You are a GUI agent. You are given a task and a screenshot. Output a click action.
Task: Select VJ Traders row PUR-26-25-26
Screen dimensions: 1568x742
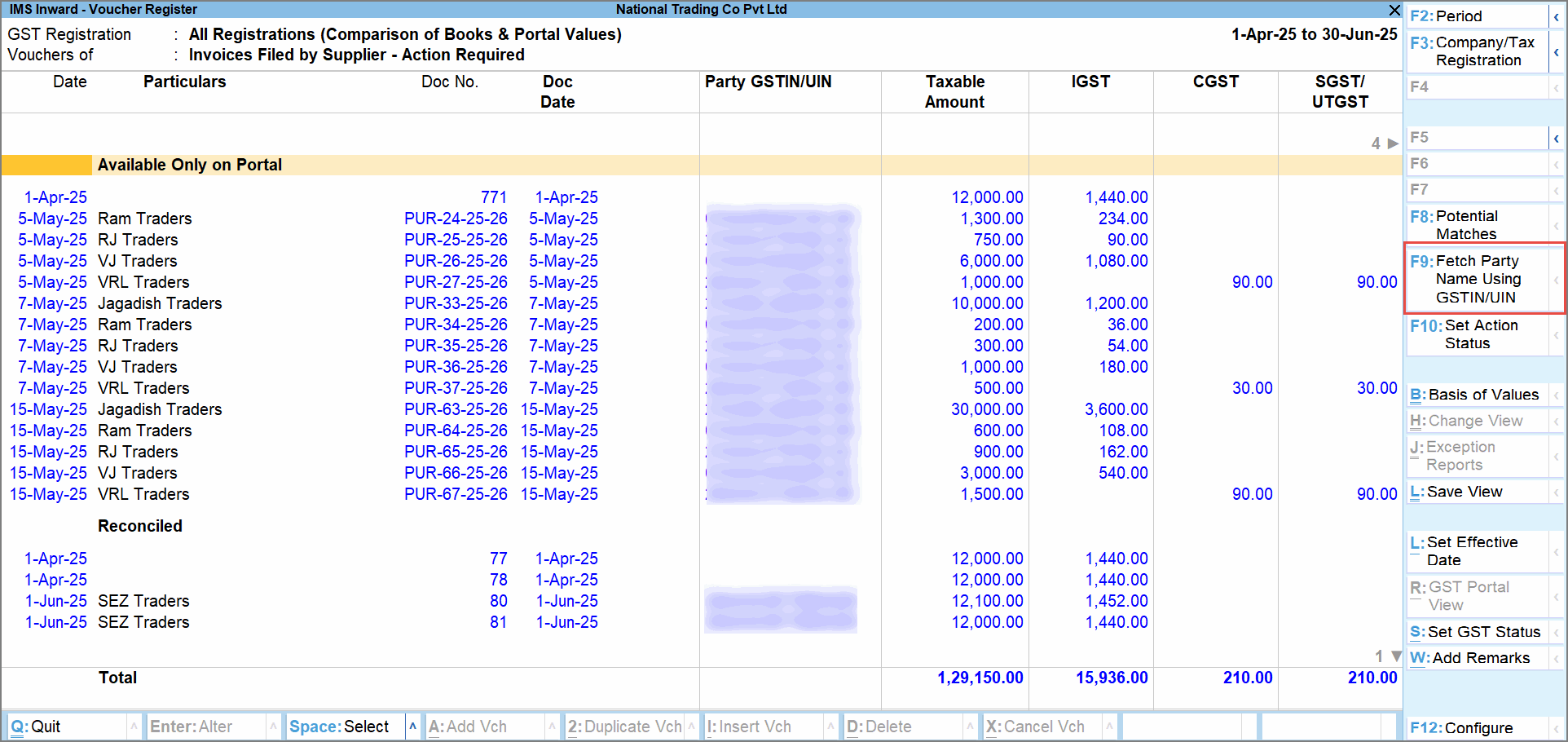click(x=701, y=261)
